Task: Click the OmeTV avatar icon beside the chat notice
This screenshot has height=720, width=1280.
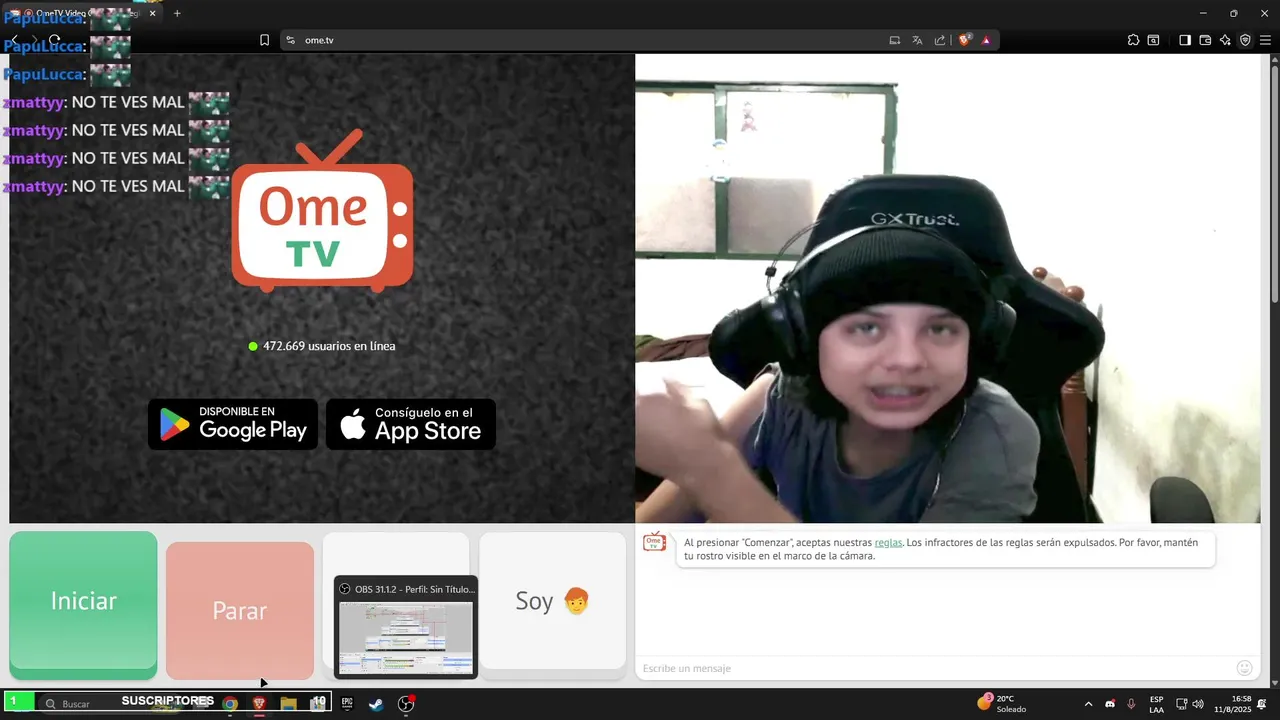Action: [x=654, y=542]
